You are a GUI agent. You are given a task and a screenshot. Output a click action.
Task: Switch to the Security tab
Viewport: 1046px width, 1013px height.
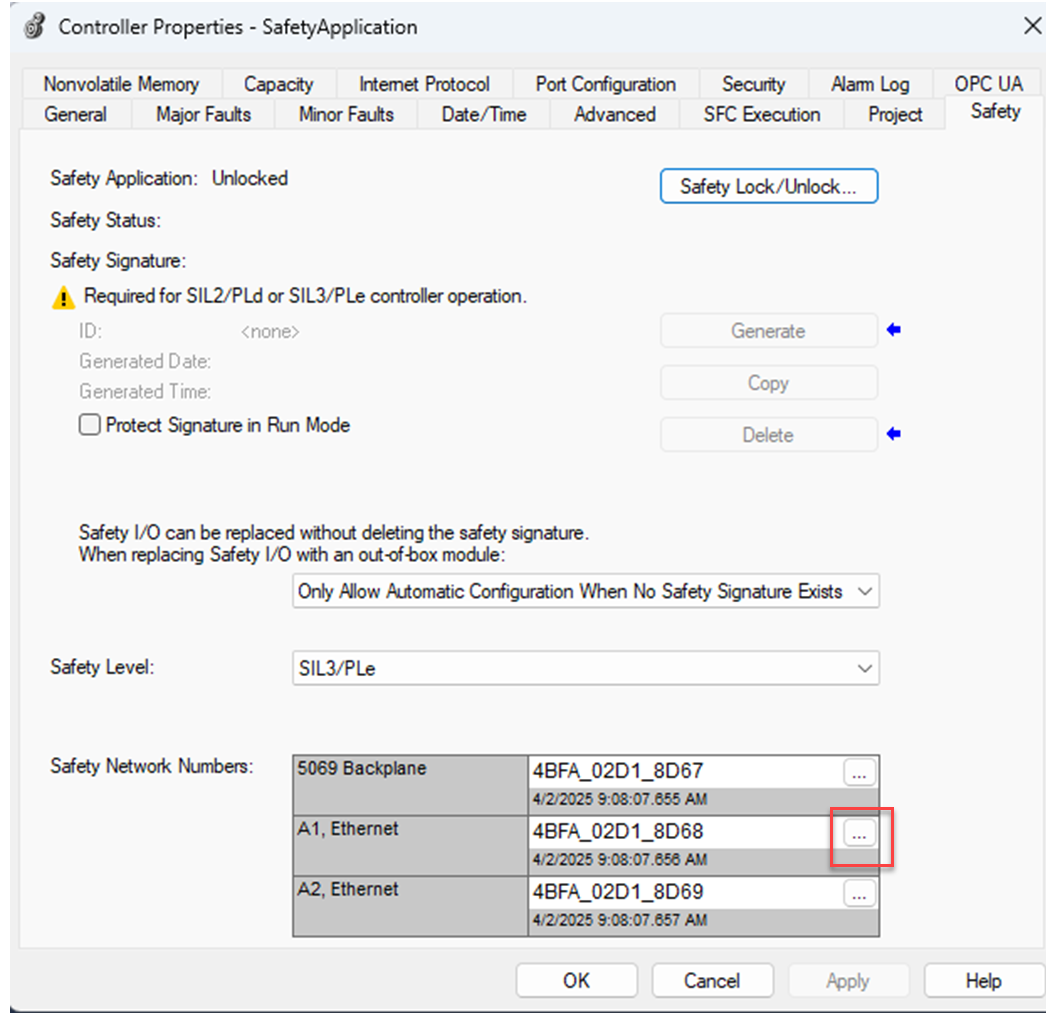pos(752,84)
